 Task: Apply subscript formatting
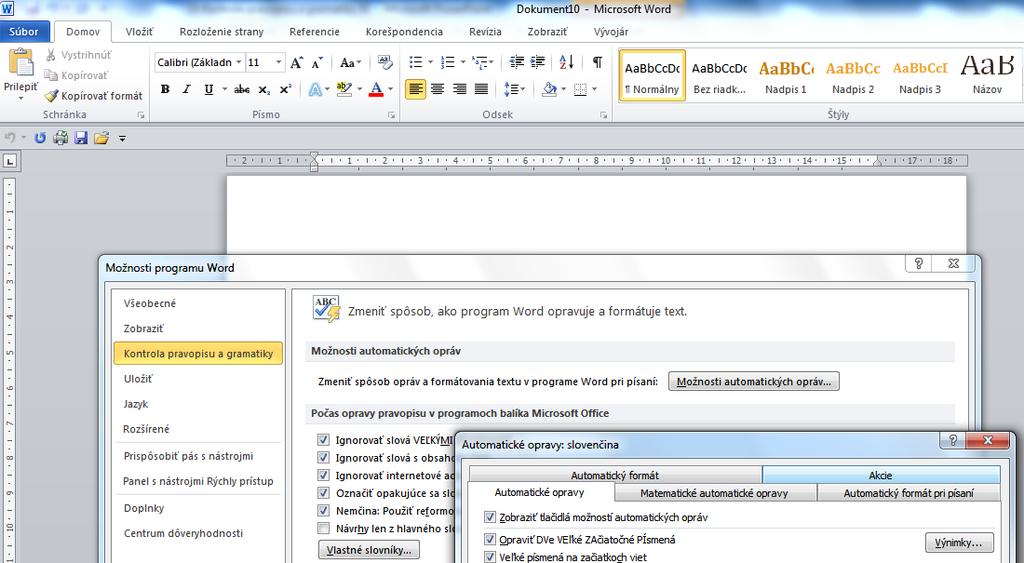click(x=264, y=89)
